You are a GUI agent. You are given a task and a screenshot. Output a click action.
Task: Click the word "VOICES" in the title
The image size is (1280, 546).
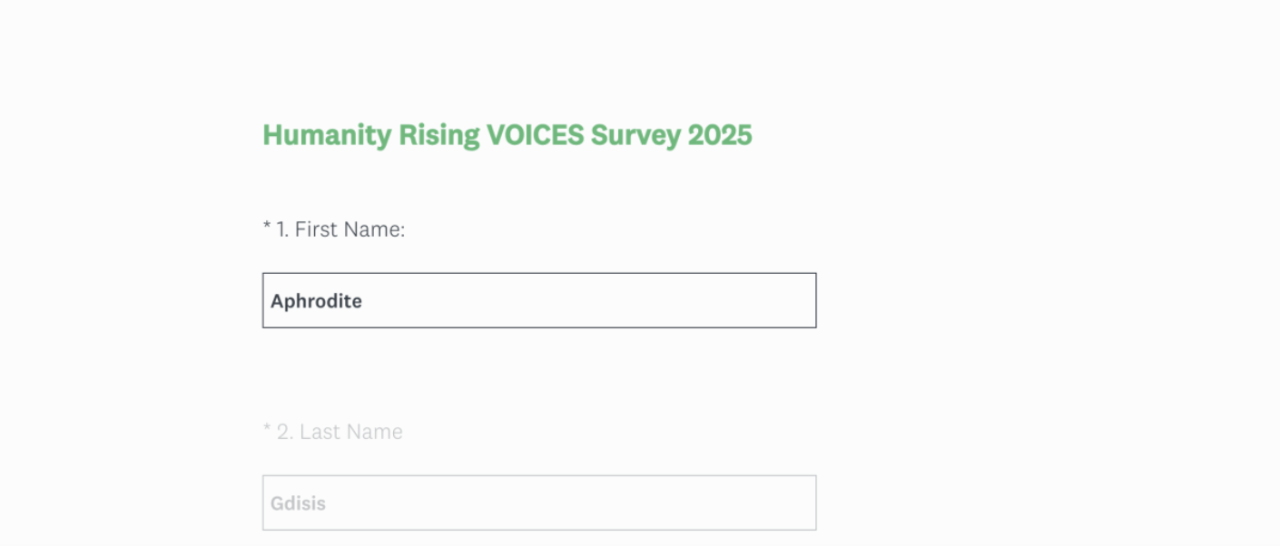click(x=534, y=135)
